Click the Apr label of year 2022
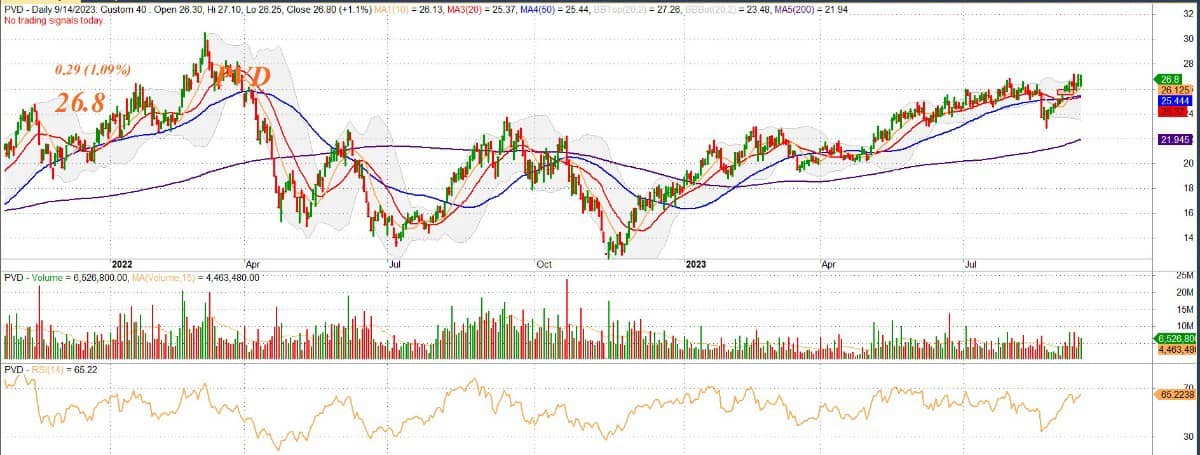The width and height of the screenshot is (1200, 455). pyautogui.click(x=251, y=265)
